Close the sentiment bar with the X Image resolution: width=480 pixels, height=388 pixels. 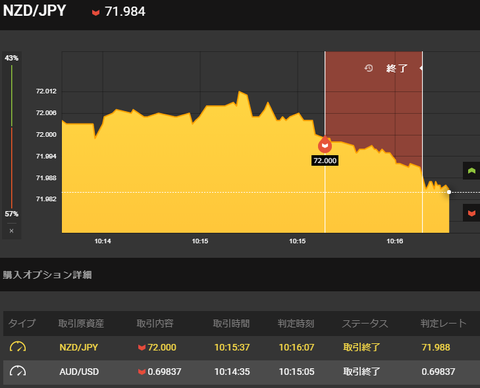(11, 231)
